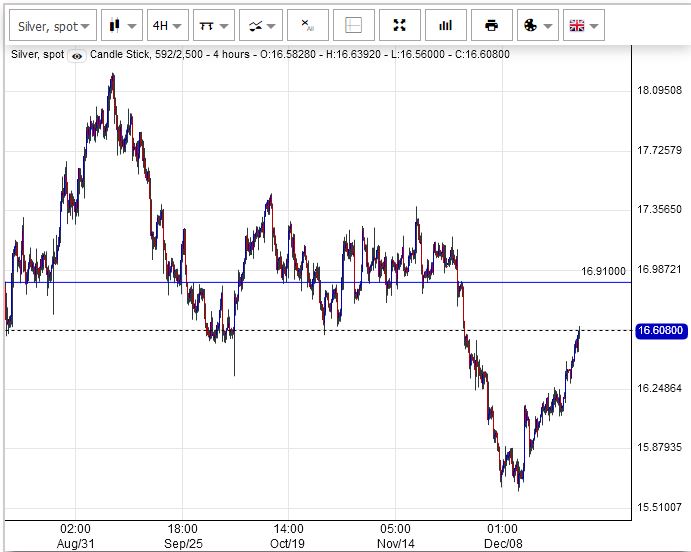The image size is (691, 552).
Task: Open the color palette theme menu
Action: 537,25
